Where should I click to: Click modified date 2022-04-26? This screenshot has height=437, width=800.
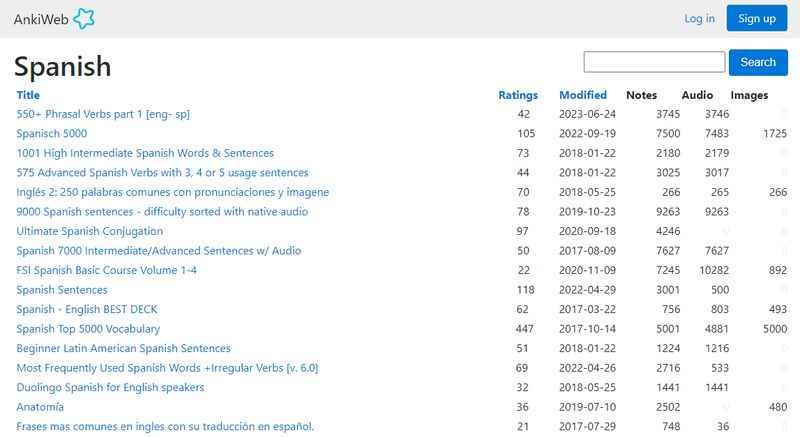click(x=587, y=368)
